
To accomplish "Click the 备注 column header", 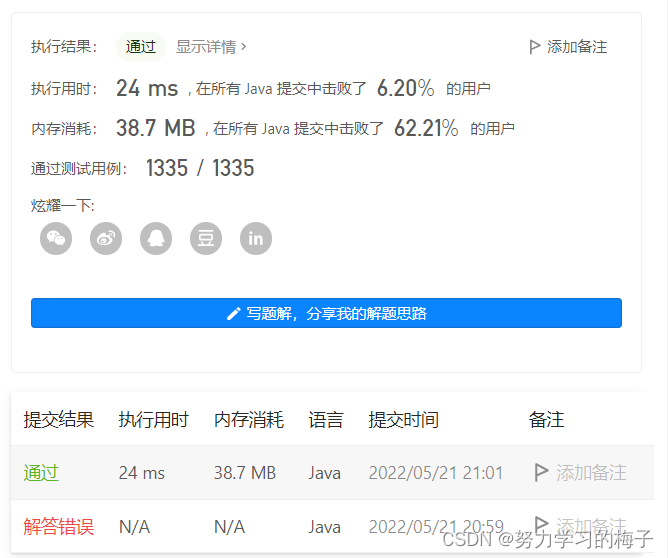I will [x=547, y=420].
